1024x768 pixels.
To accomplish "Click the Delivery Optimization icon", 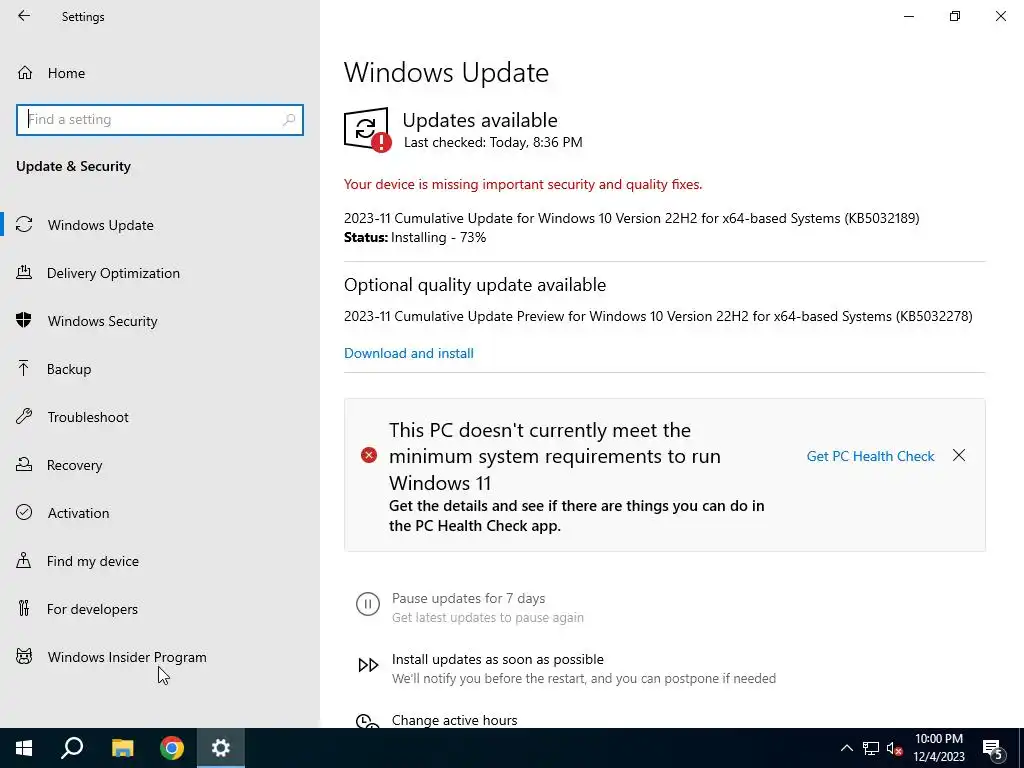I will (24, 272).
